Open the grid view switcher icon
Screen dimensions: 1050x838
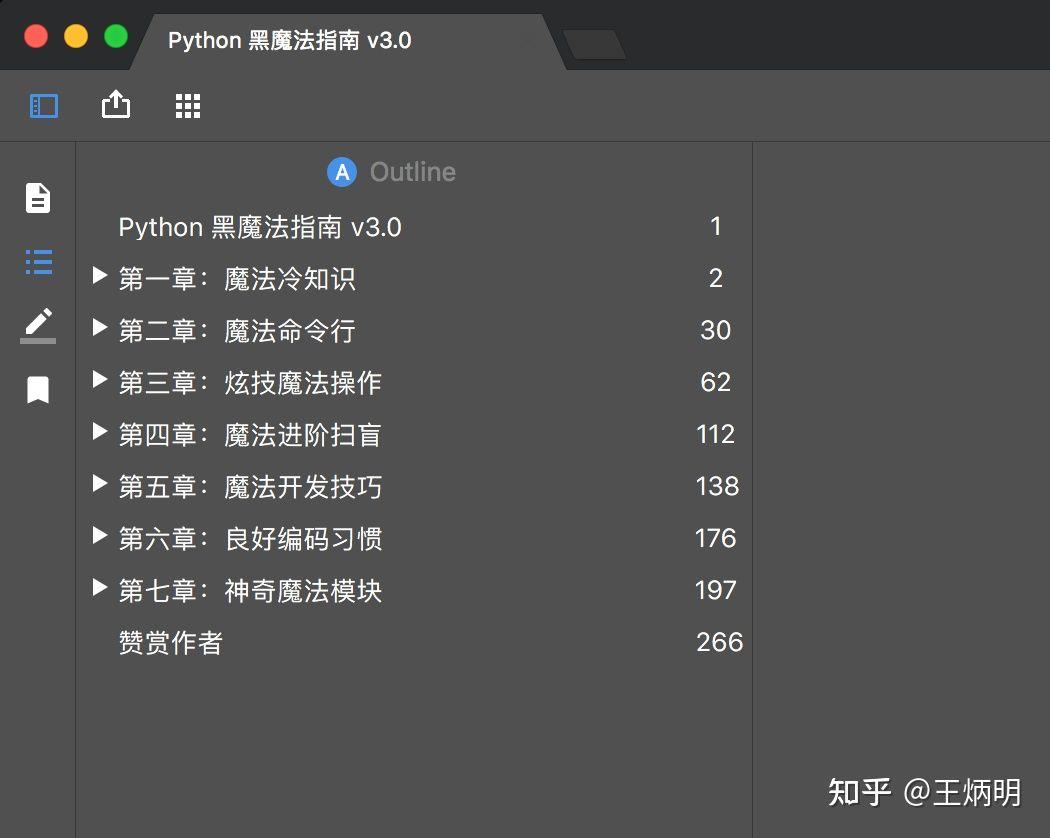tap(188, 105)
